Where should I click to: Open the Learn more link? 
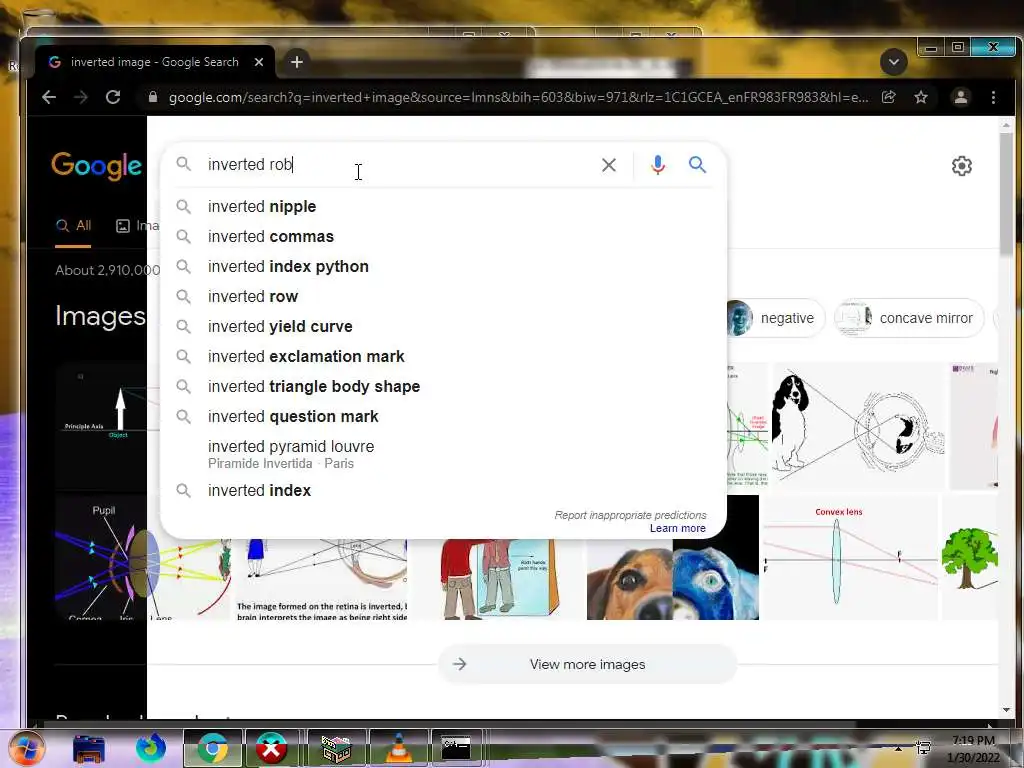677,528
